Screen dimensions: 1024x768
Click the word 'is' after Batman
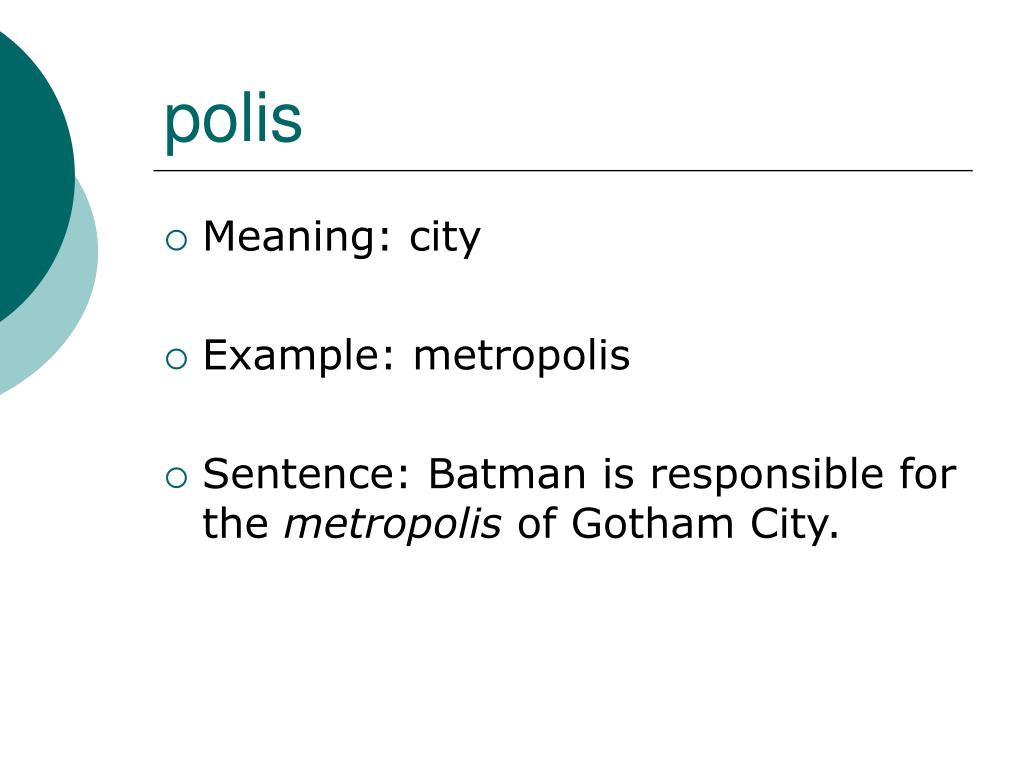pos(618,473)
